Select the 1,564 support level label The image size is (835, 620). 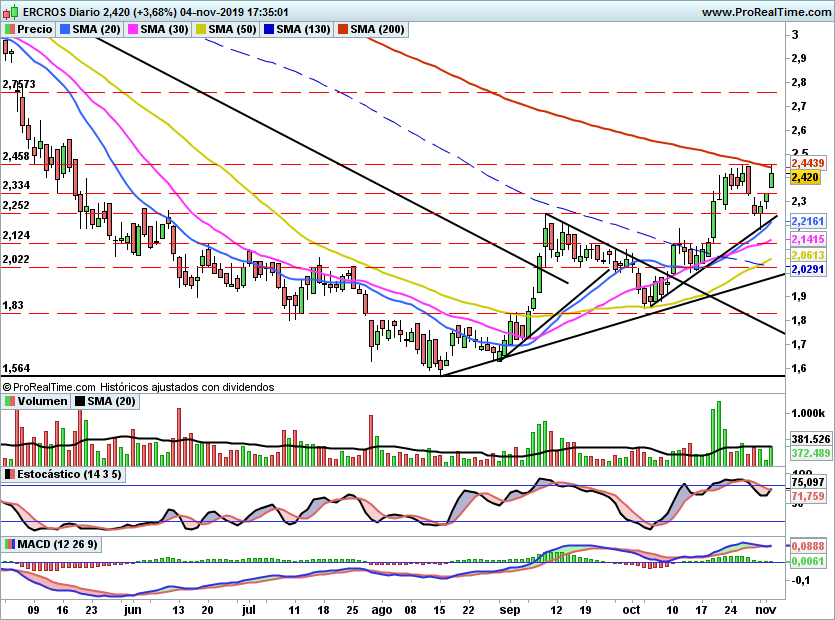17,368
